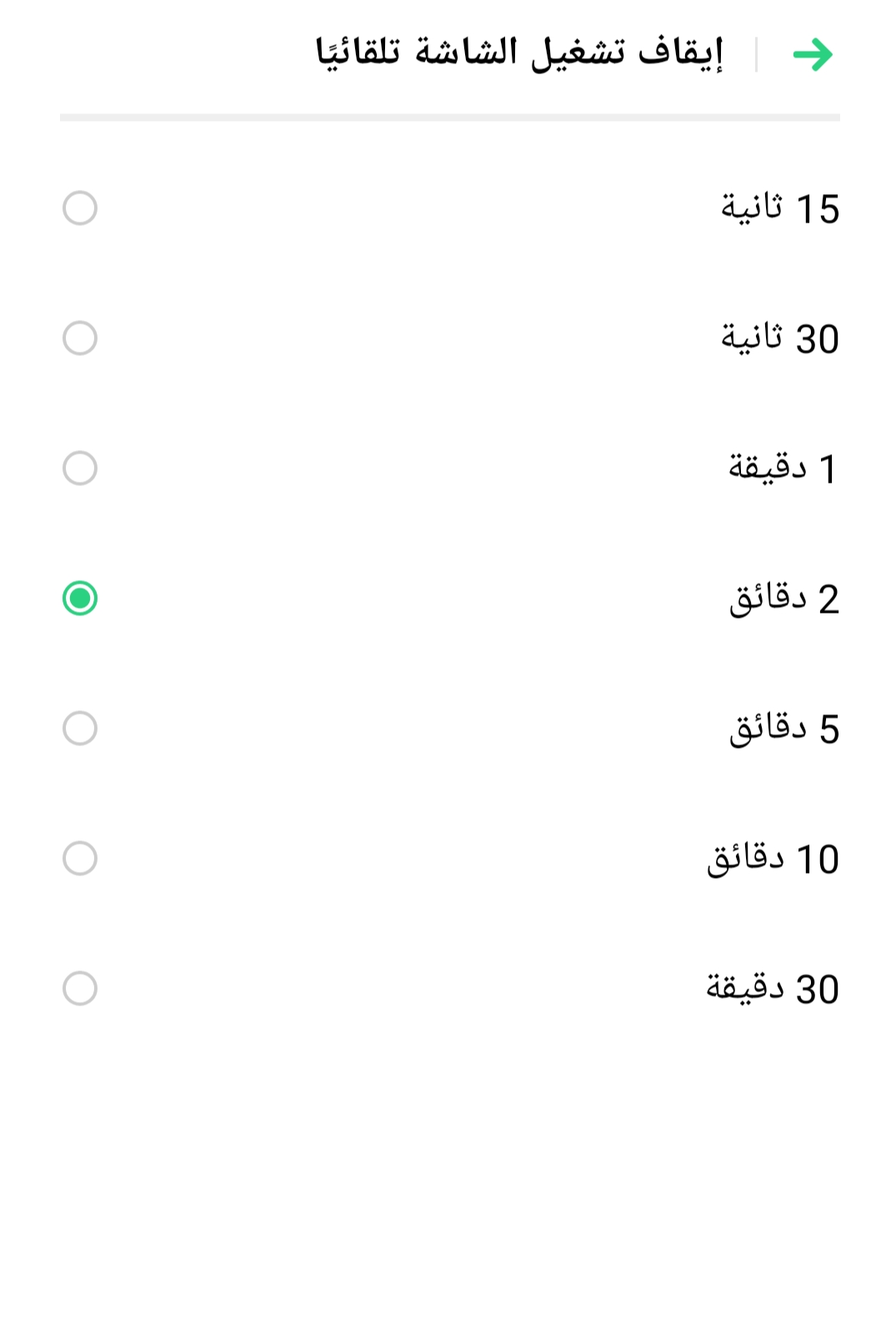Choose the 30 seconds radio button
The image size is (896, 1329).
point(80,339)
